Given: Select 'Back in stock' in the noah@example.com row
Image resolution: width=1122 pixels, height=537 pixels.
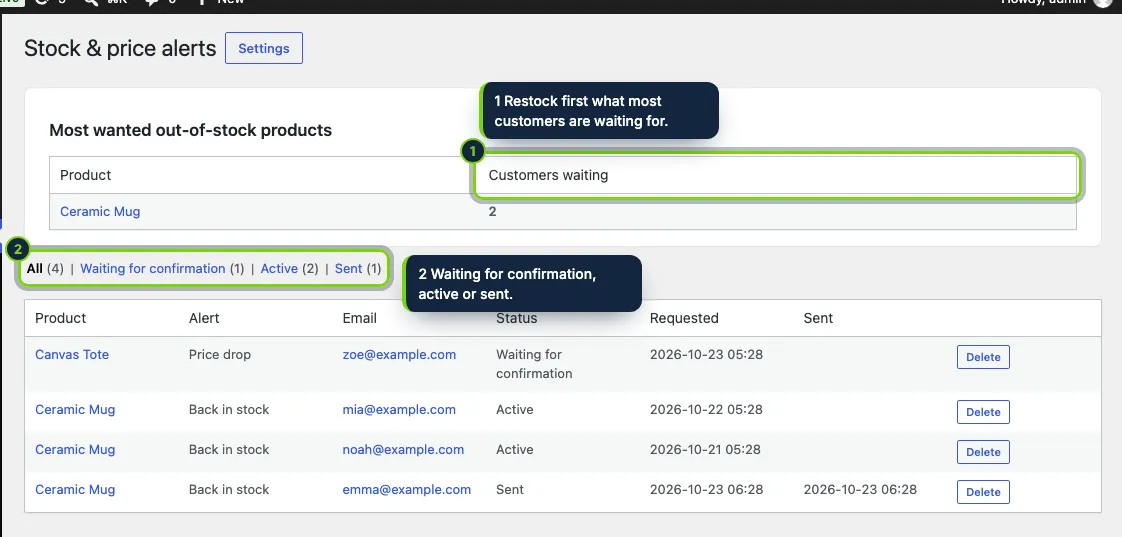Looking at the screenshot, I should point(229,450).
